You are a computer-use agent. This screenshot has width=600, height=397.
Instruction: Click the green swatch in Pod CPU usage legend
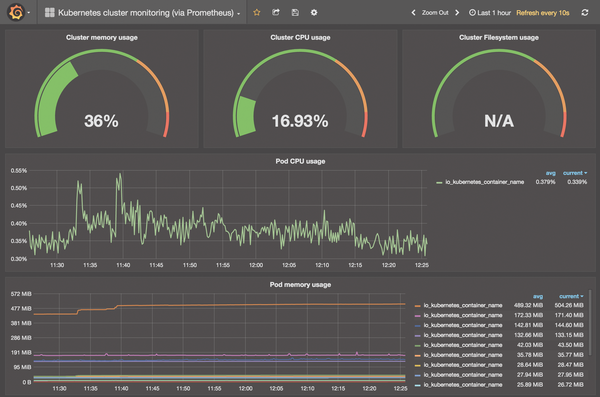439,182
